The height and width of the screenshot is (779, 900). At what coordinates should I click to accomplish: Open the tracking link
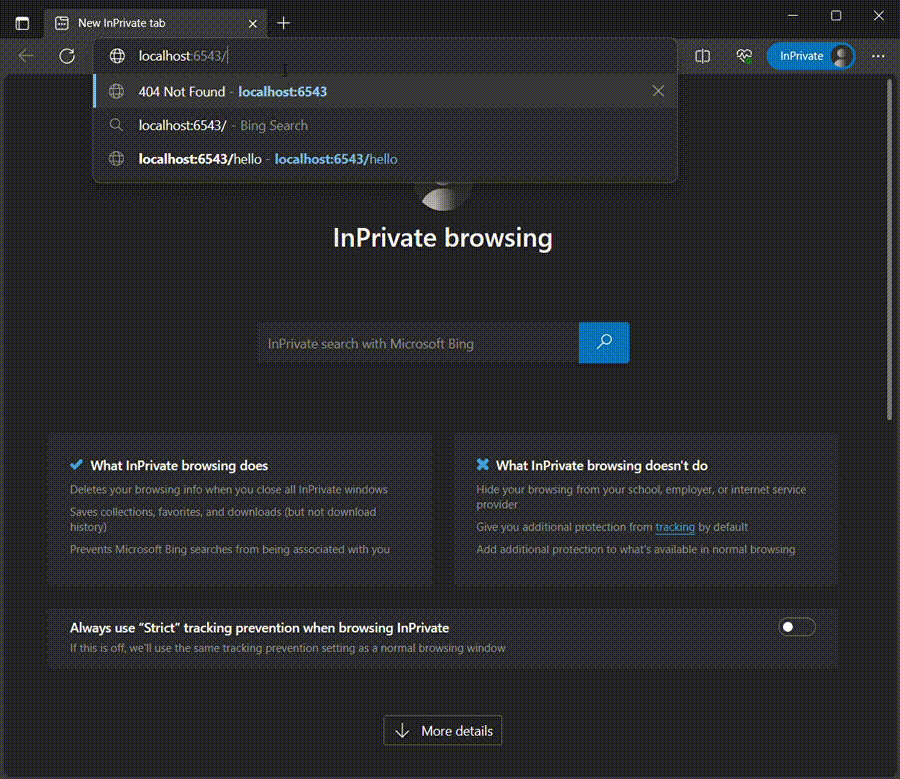click(x=675, y=527)
